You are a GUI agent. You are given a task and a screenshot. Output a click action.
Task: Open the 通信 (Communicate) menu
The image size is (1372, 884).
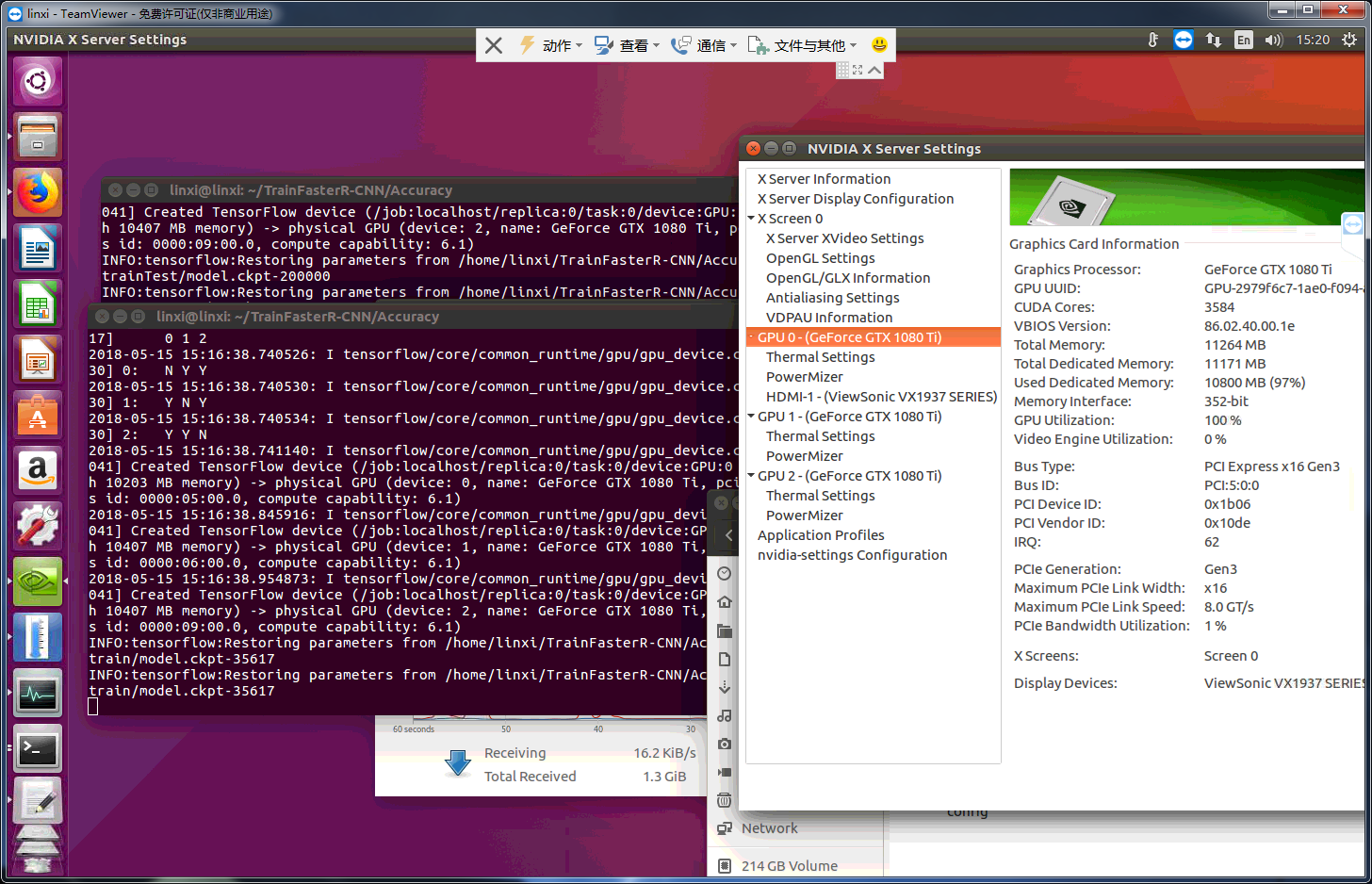pyautogui.click(x=704, y=45)
